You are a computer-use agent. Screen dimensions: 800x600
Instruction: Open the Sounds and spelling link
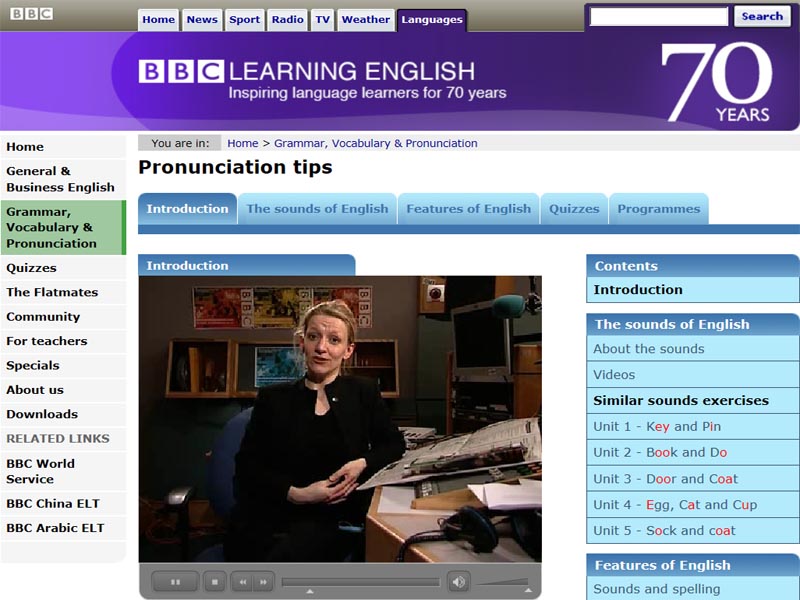pyautogui.click(x=693, y=589)
